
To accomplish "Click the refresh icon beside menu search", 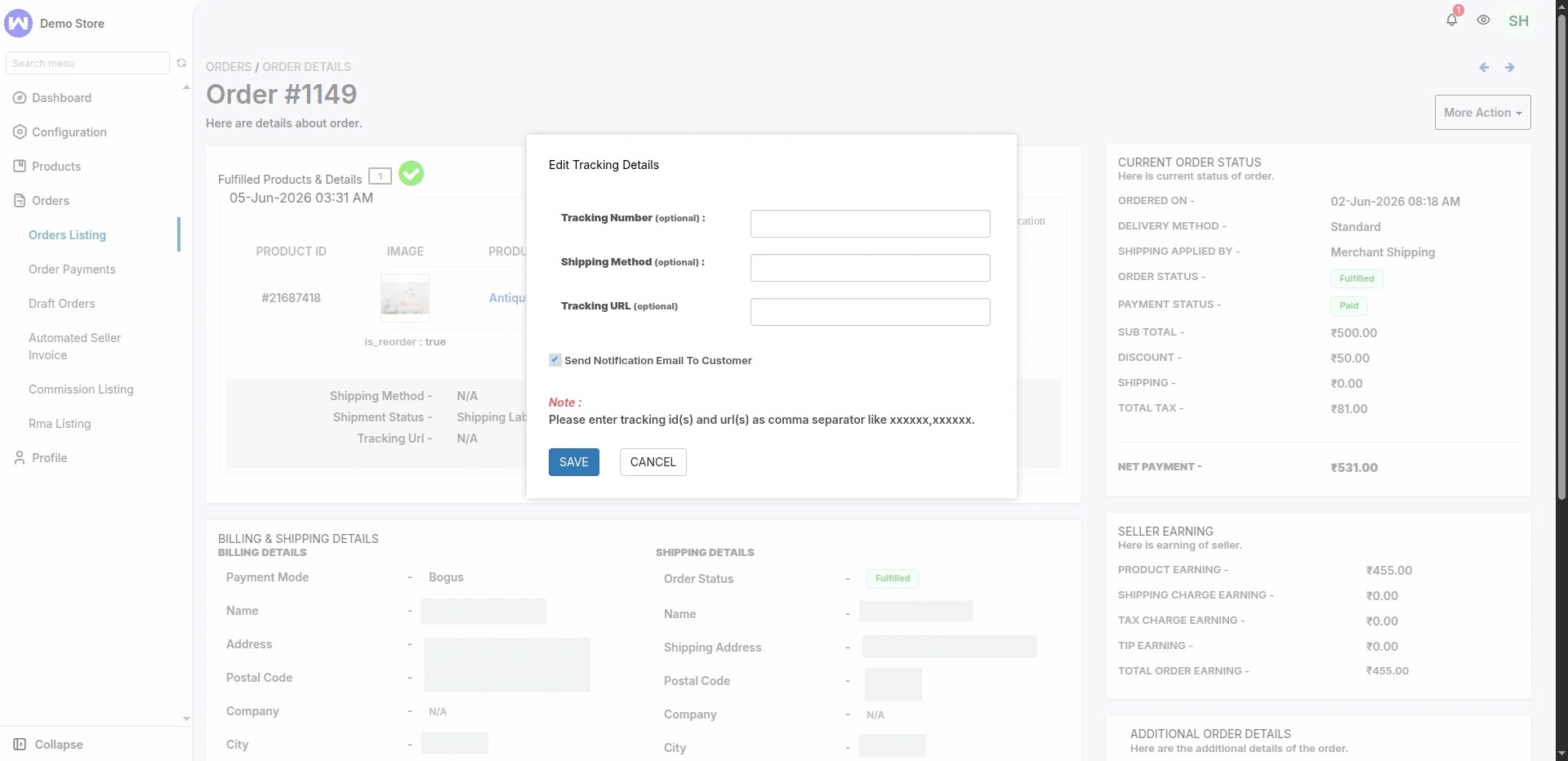I will [x=181, y=63].
